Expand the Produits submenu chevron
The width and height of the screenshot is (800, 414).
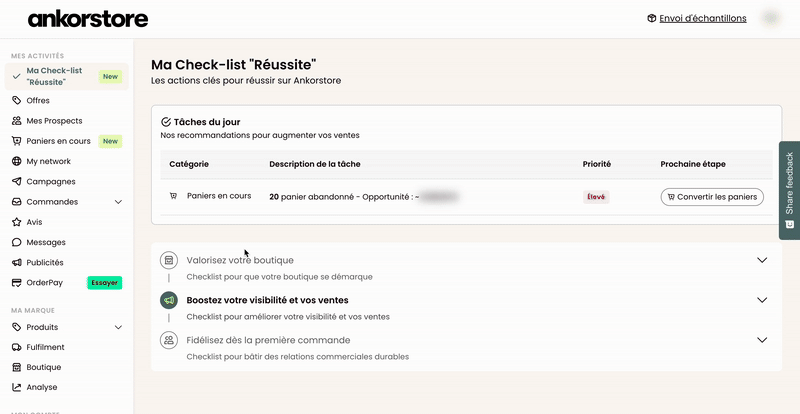pos(118,327)
